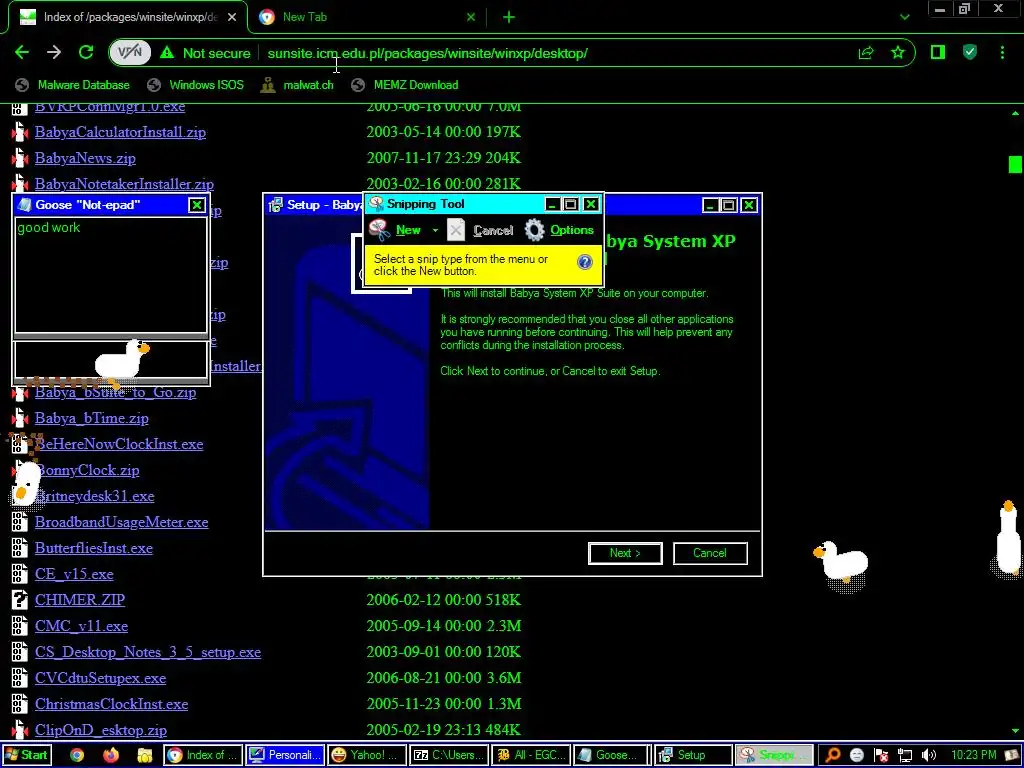Open Snipping Tool Options
This screenshot has height=768, width=1024.
click(560, 230)
